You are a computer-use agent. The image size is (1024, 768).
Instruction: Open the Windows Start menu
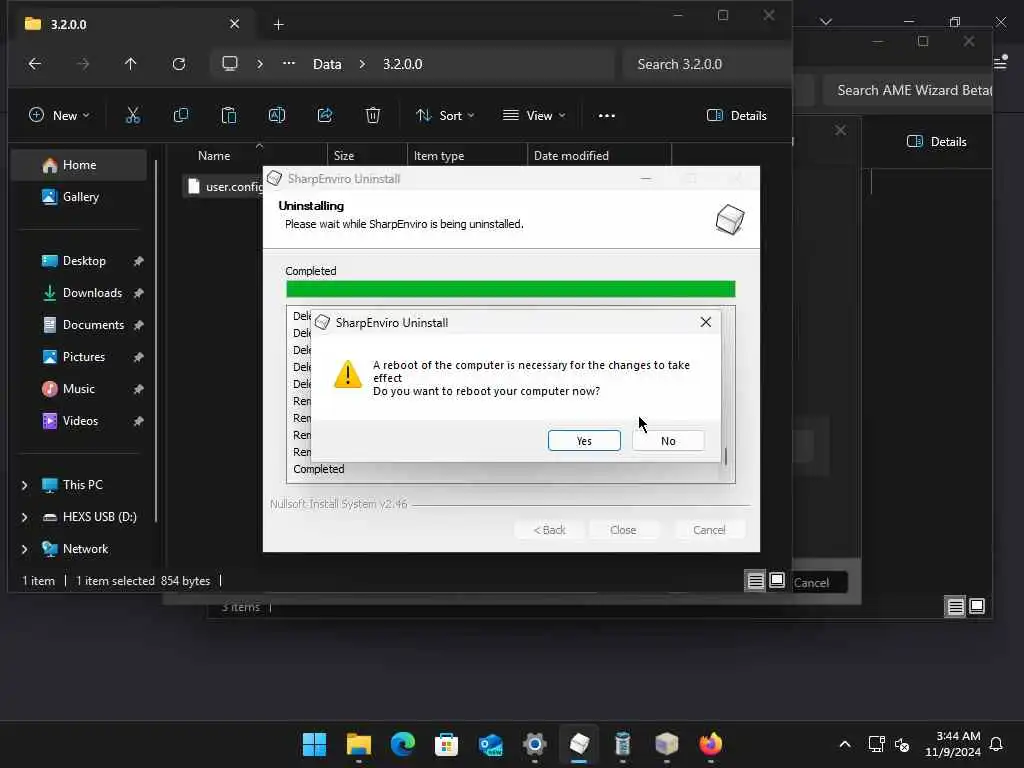pos(314,744)
